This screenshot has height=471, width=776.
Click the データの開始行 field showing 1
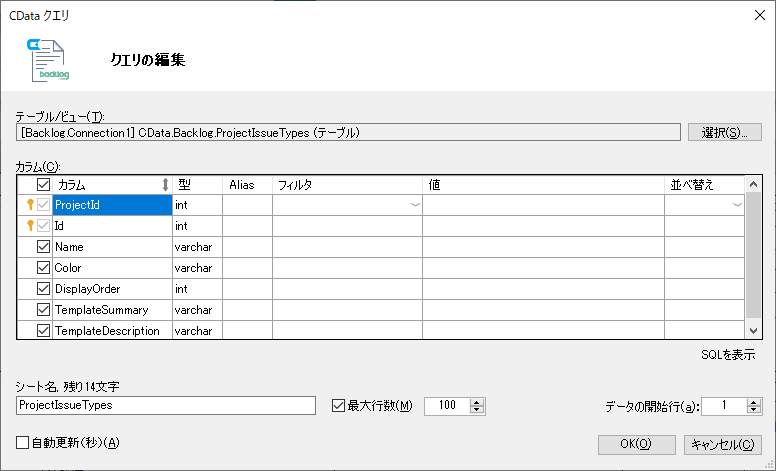pyautogui.click(x=725, y=406)
